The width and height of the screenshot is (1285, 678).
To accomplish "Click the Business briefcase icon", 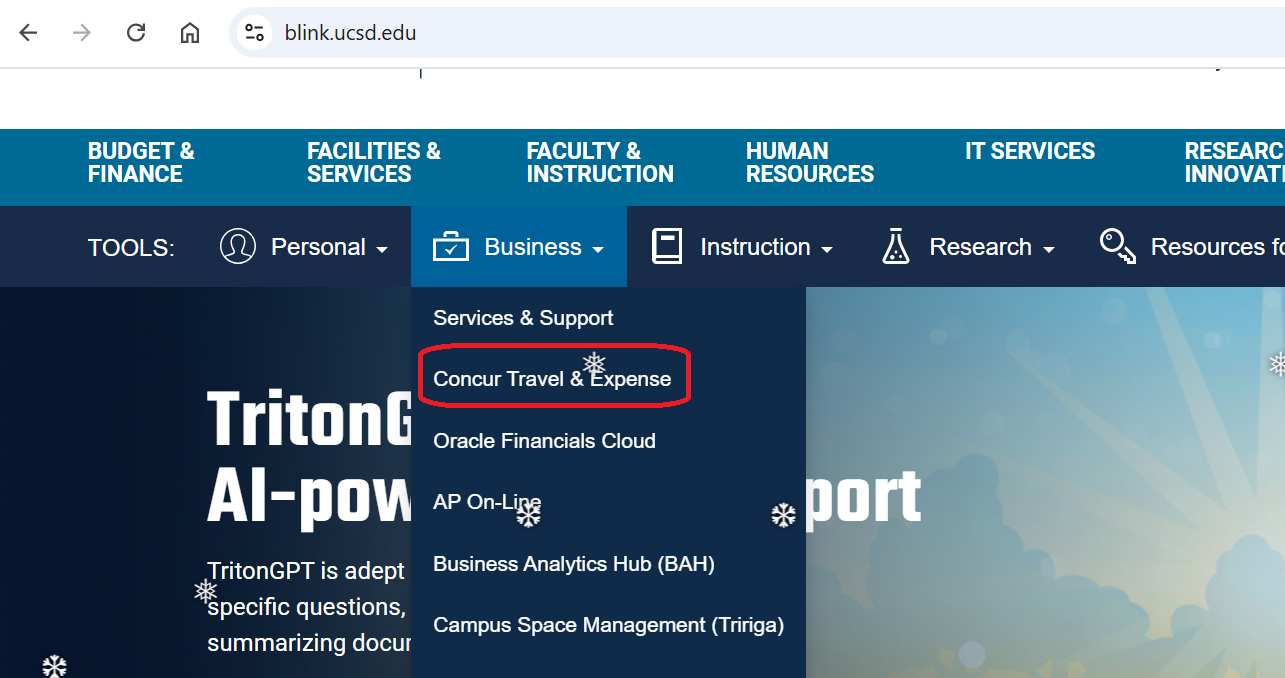I will (x=450, y=246).
